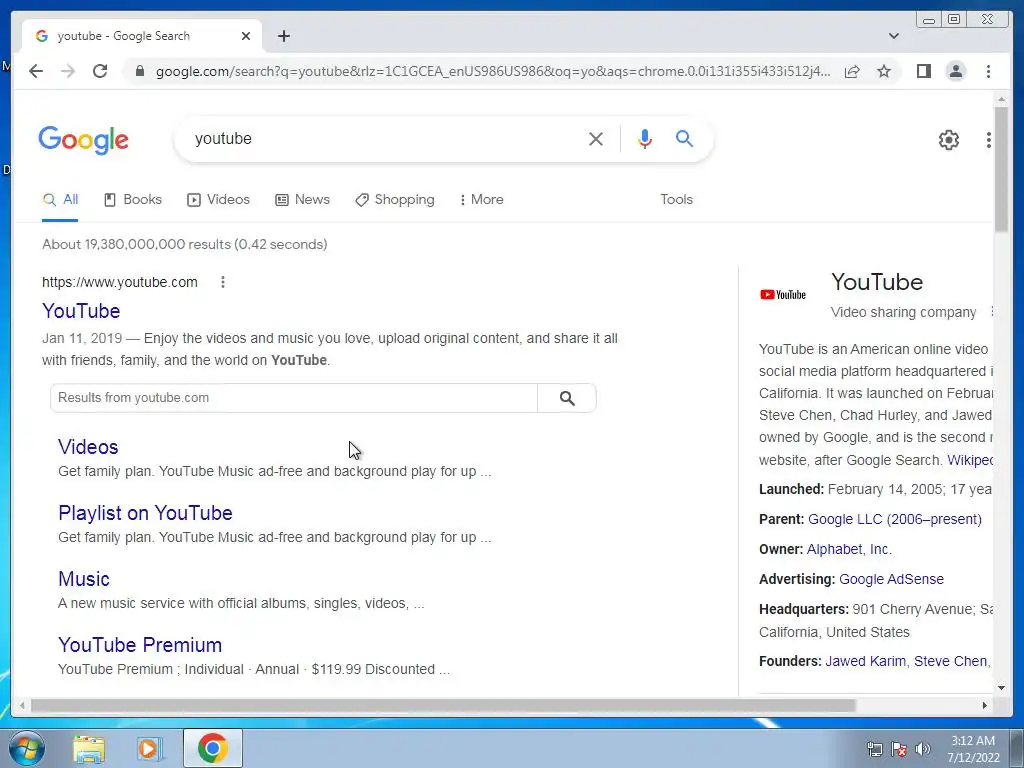Screen dimensions: 1024x768
Task: Open Chrome side panel
Action: click(x=923, y=71)
